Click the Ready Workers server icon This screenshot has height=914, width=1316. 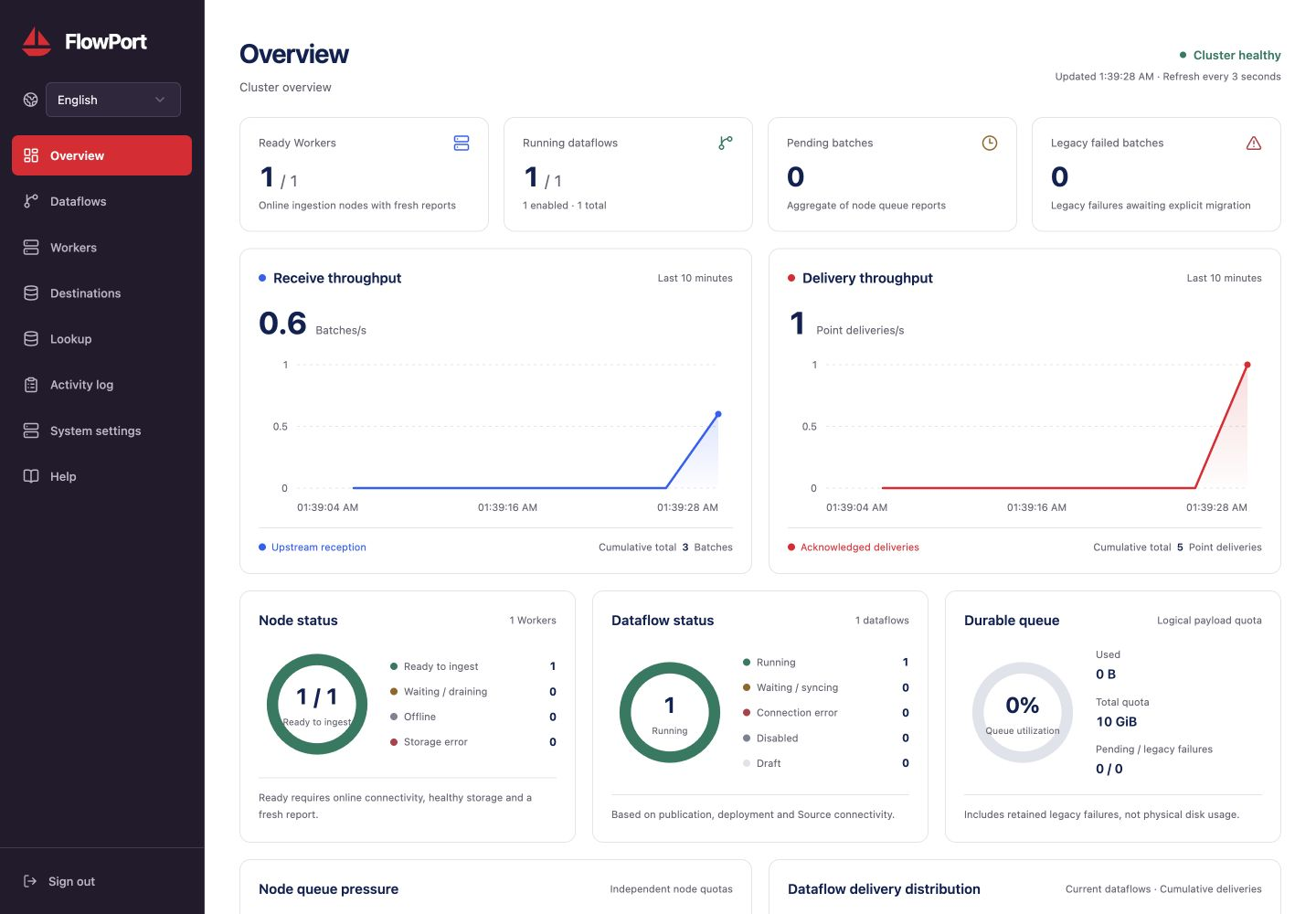click(x=462, y=143)
